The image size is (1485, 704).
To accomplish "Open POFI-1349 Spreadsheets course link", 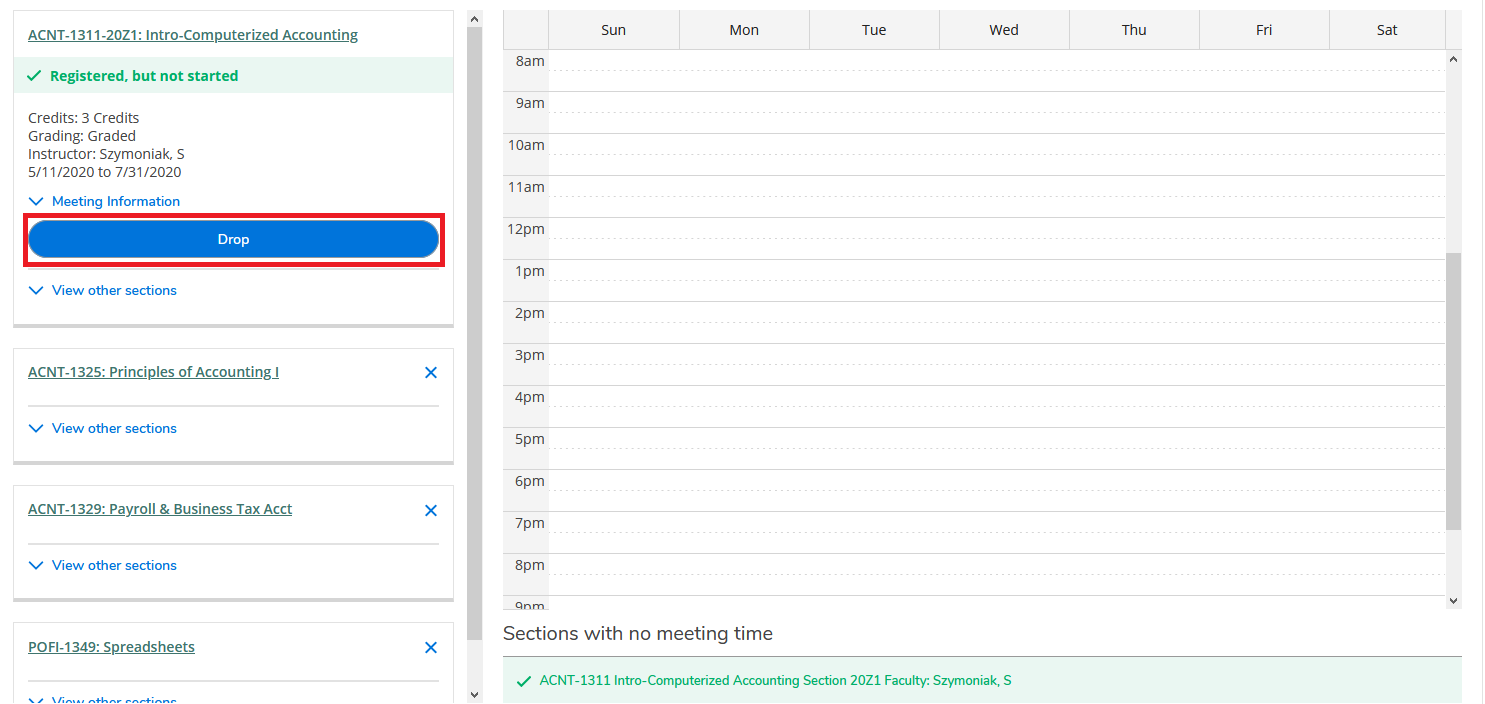I will [111, 647].
